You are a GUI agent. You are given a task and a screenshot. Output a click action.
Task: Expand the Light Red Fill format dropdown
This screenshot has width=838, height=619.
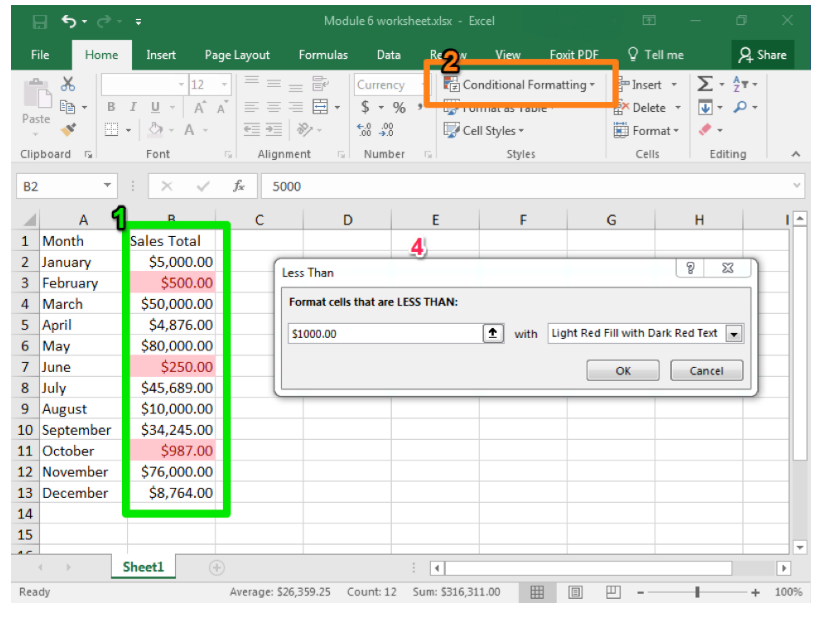[x=735, y=334]
